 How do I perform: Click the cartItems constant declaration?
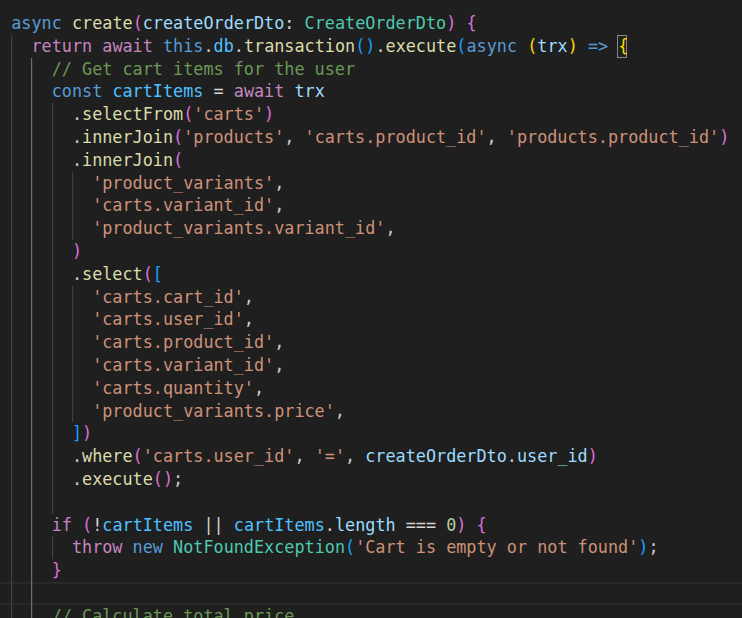coord(163,92)
